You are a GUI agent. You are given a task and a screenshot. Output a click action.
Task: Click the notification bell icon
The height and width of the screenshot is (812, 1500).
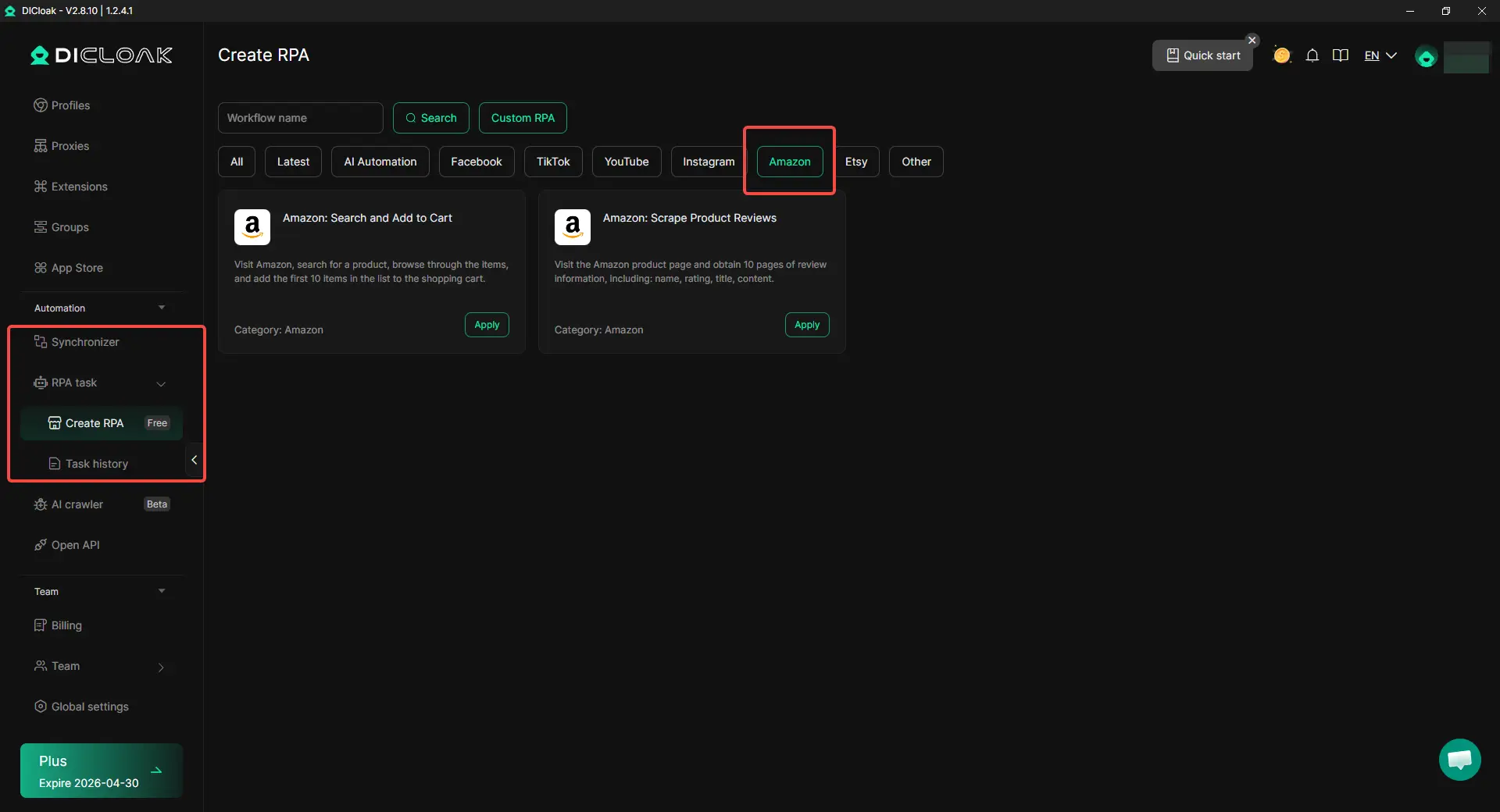click(x=1312, y=55)
